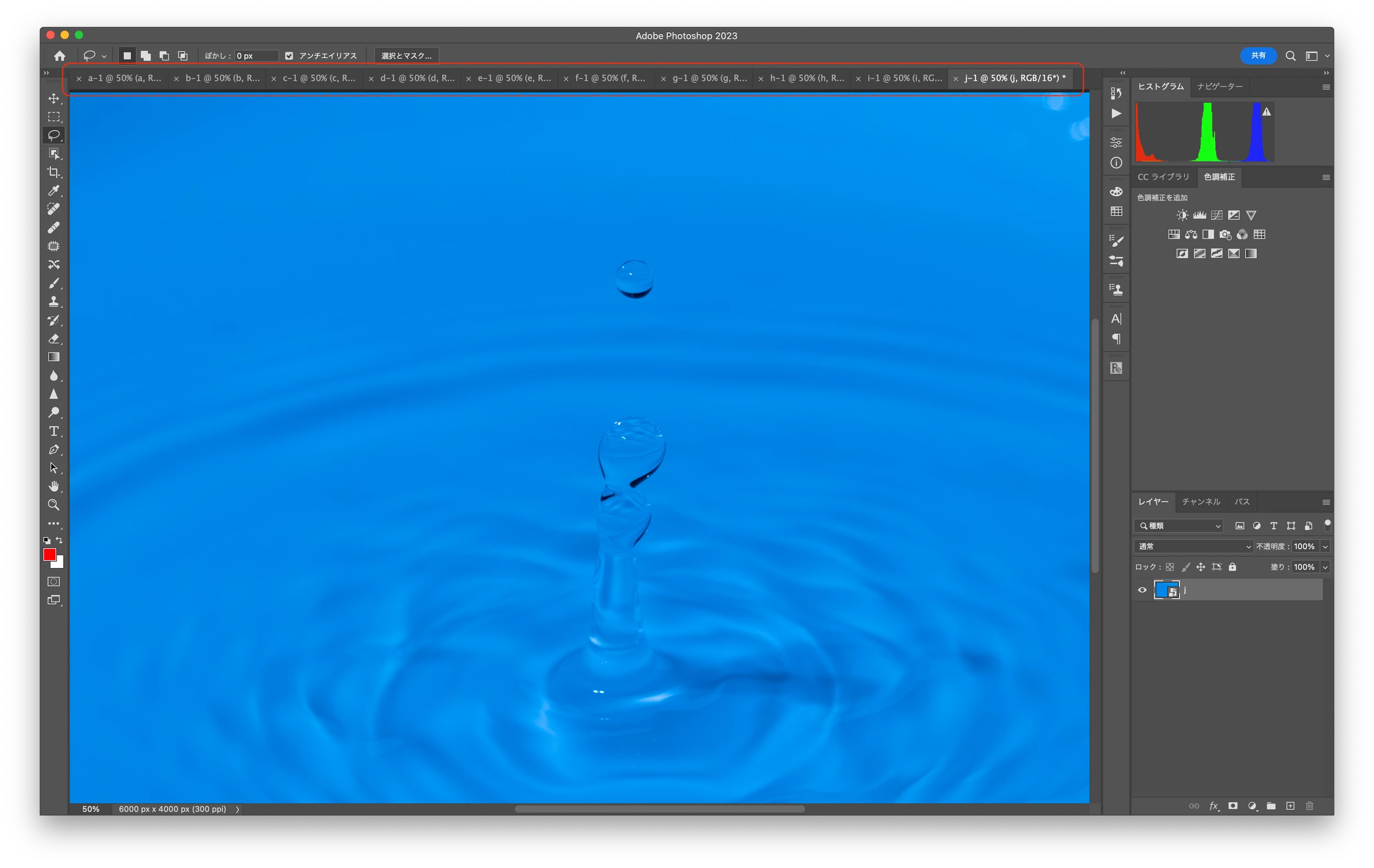Image resolution: width=1374 pixels, height=868 pixels.
Task: Select the Brush tool
Action: pos(54,283)
